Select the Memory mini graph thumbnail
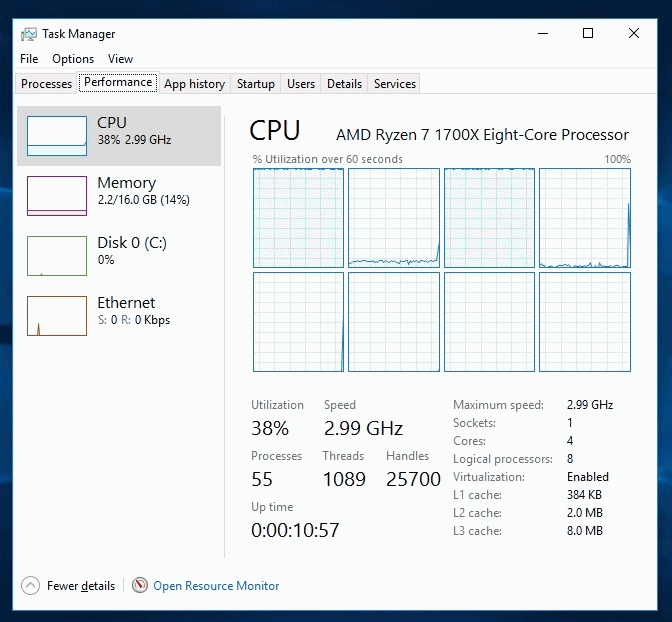672x622 pixels. click(57, 195)
